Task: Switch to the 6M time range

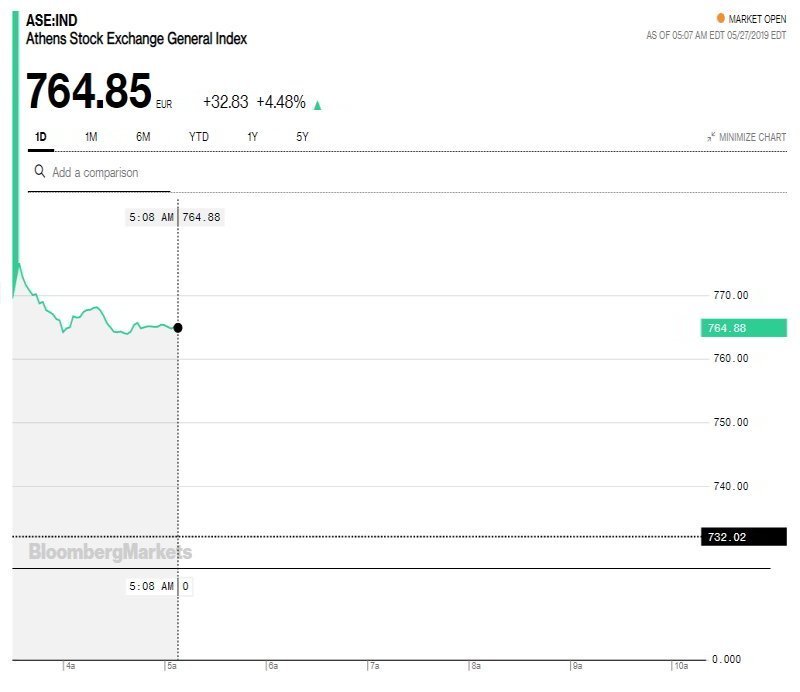Action: click(x=143, y=137)
